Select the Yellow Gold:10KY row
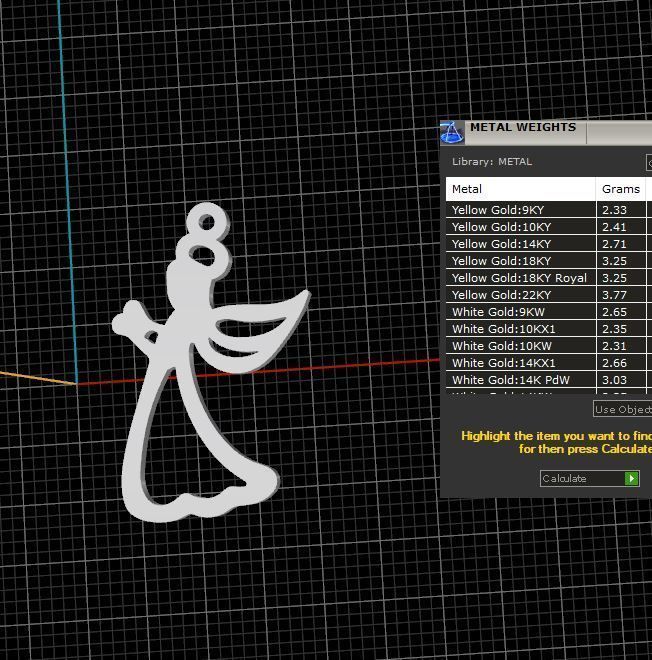The width and height of the screenshot is (652, 660). click(549, 227)
